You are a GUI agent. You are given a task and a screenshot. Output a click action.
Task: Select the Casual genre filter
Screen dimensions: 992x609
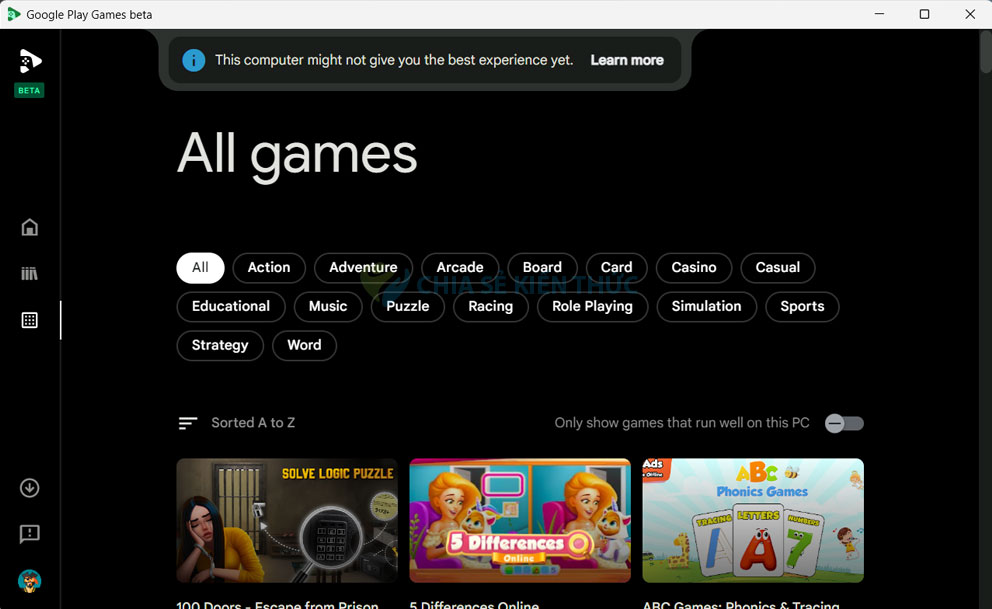click(x=777, y=267)
